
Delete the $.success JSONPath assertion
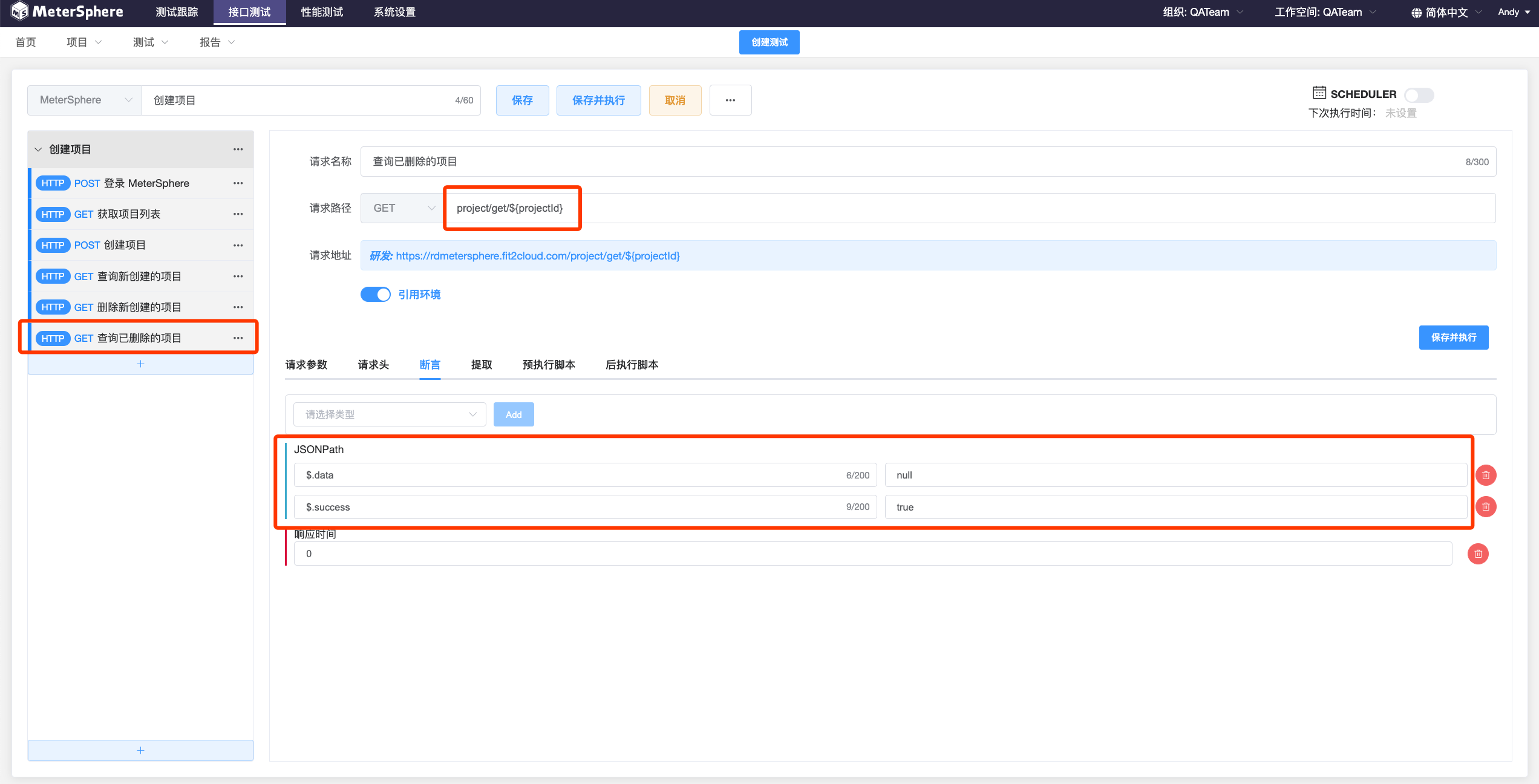[x=1486, y=507]
